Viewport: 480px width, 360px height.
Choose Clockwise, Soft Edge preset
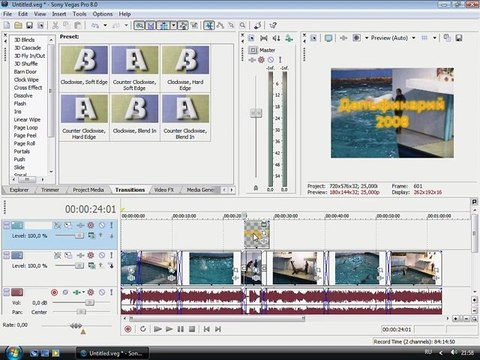coord(84,68)
